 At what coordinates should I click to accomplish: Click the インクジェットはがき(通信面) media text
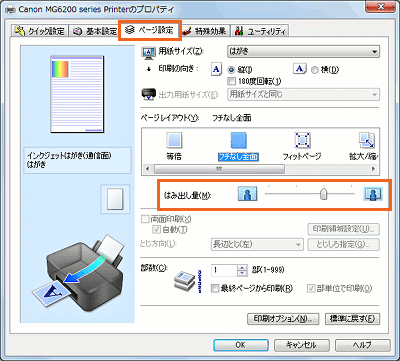[69, 155]
